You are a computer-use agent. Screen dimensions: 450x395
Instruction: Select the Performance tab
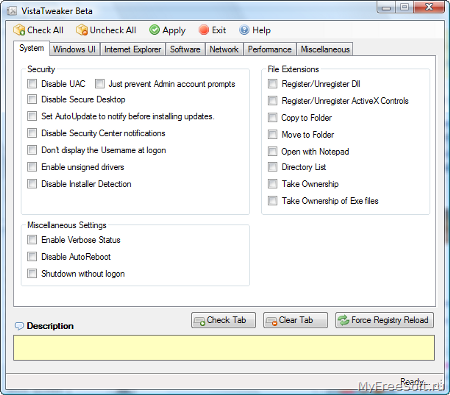point(270,49)
